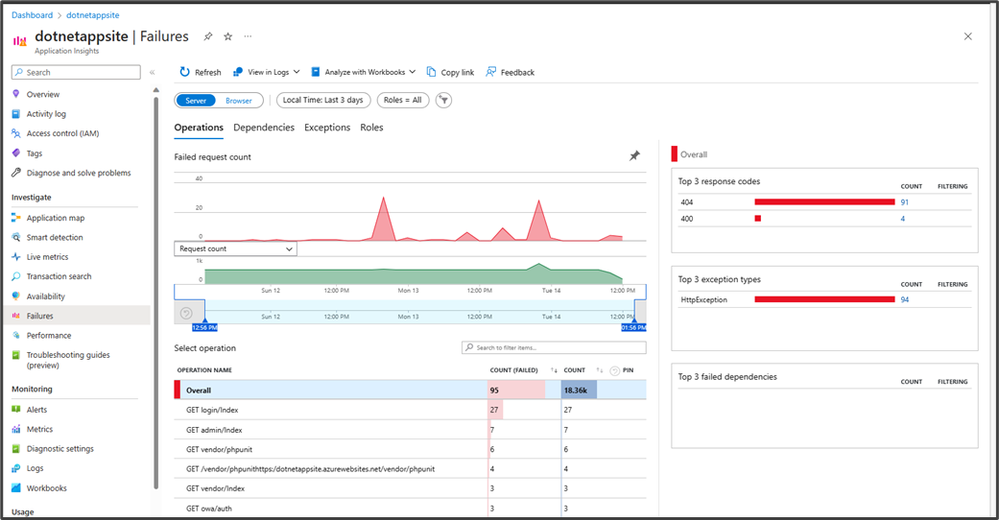Select the GET vendor/phpunit operation row
The width and height of the screenshot is (999, 520).
[410, 449]
